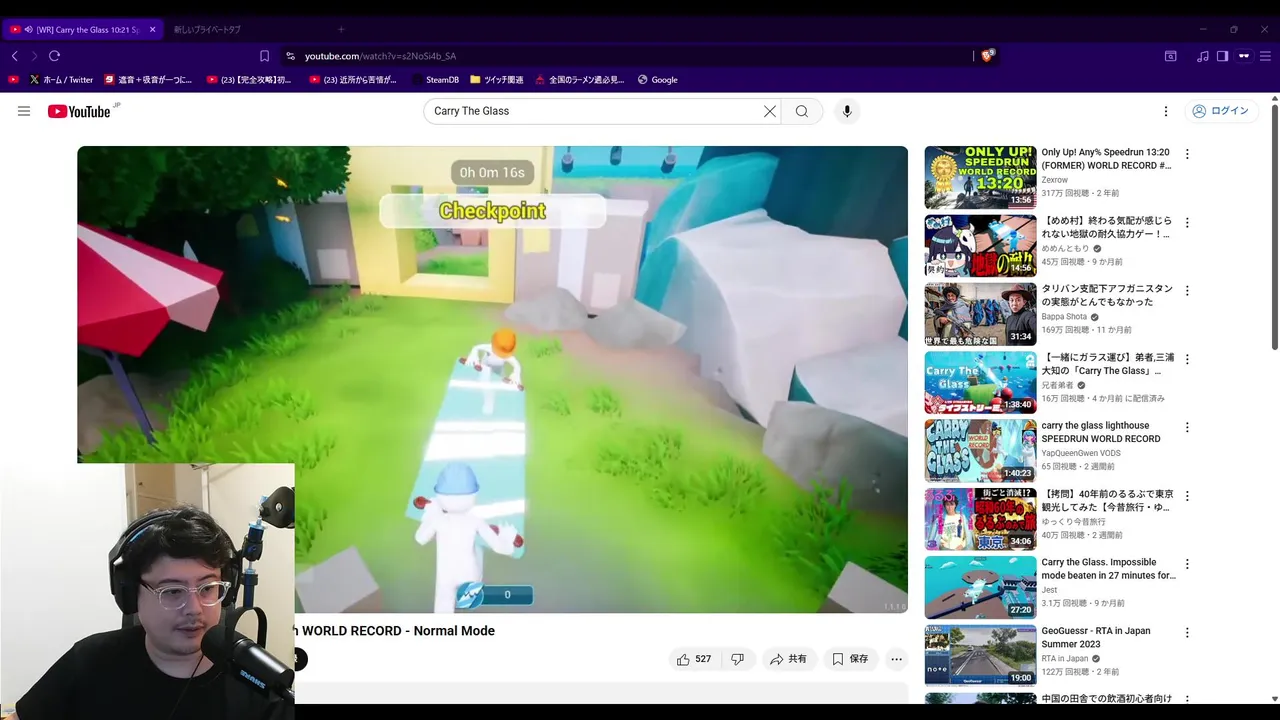This screenshot has width=1280, height=720.
Task: Open the 遮音+吸音が一つに bookmark
Action: click(x=148, y=80)
